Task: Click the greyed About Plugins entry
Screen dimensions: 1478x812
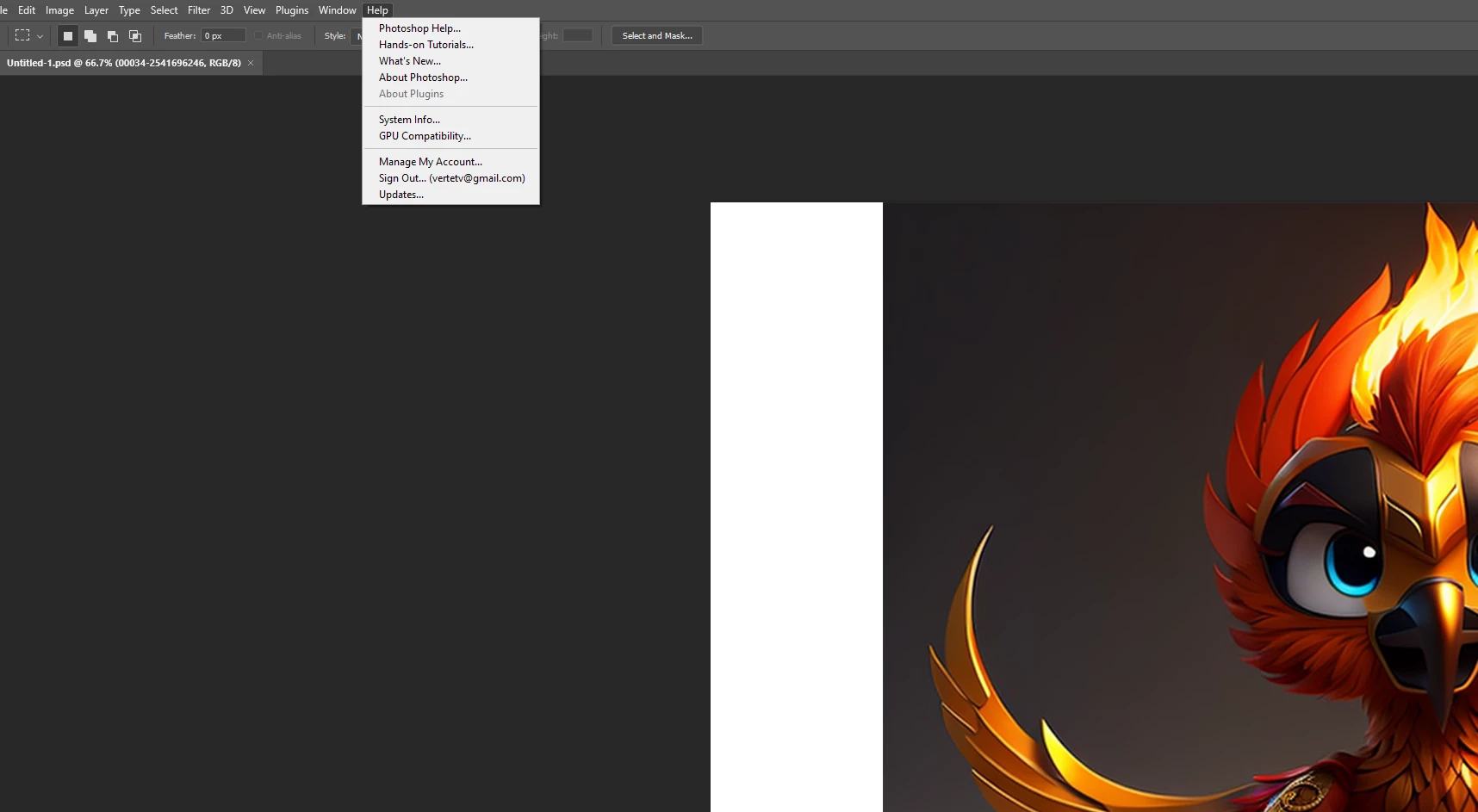Action: tap(451, 94)
